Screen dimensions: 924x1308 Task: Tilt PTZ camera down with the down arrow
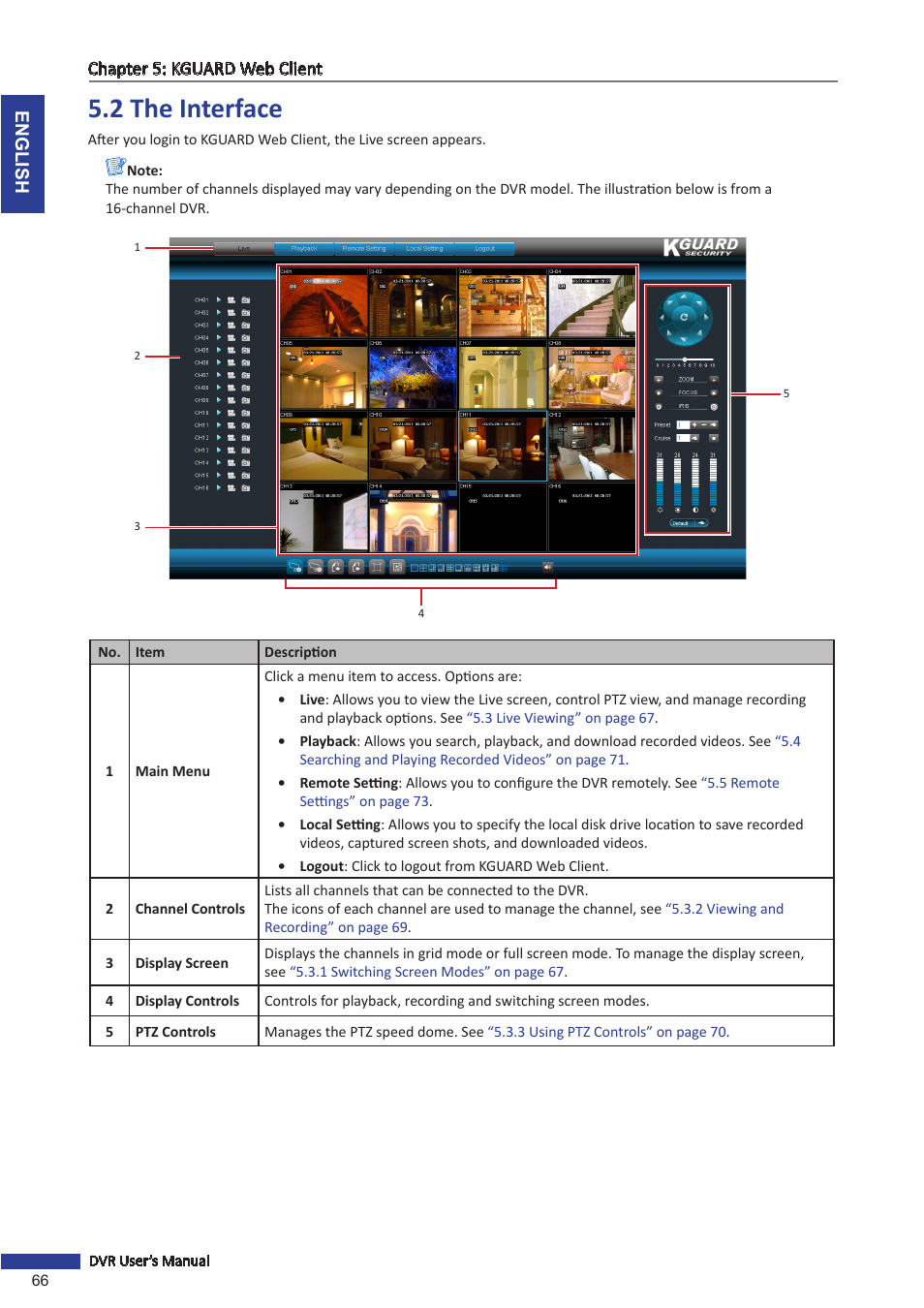[x=684, y=339]
